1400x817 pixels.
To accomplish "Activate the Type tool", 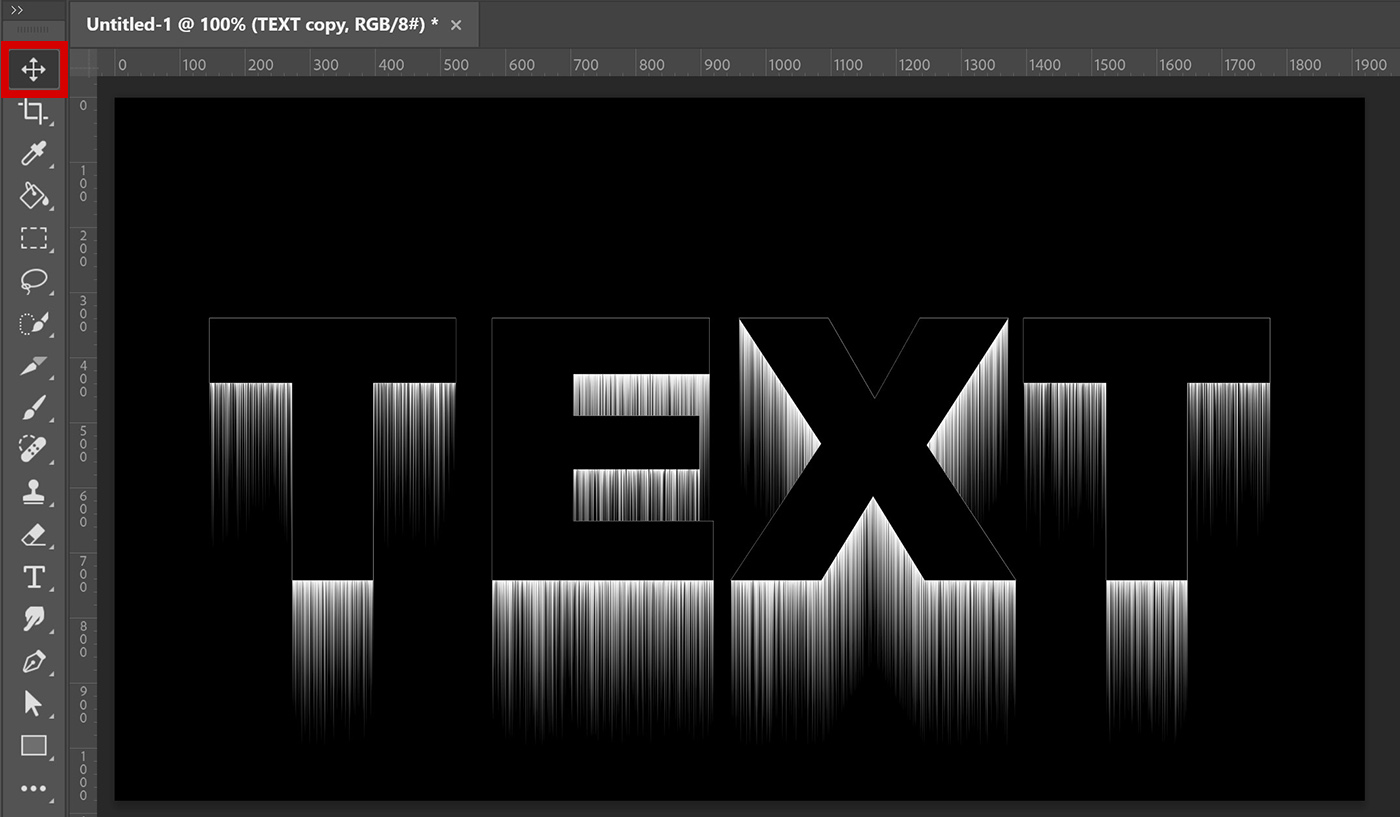I will [33, 577].
